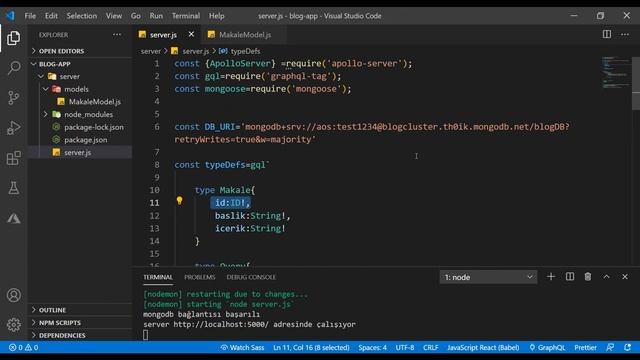This screenshot has height=360, width=640.
Task: Open the Testing flask view
Action: [x=13, y=188]
